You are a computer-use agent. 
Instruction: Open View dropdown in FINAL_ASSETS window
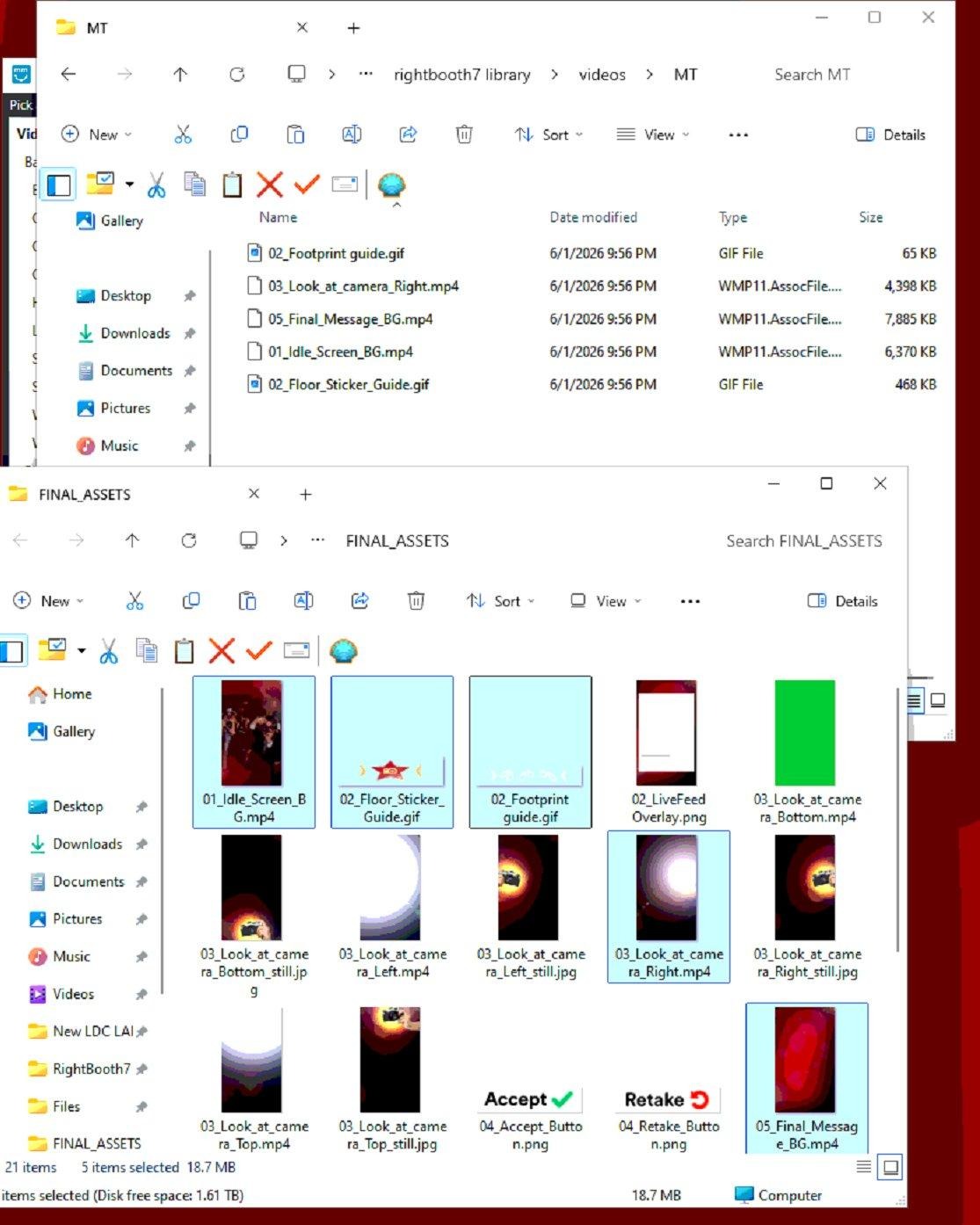(606, 601)
